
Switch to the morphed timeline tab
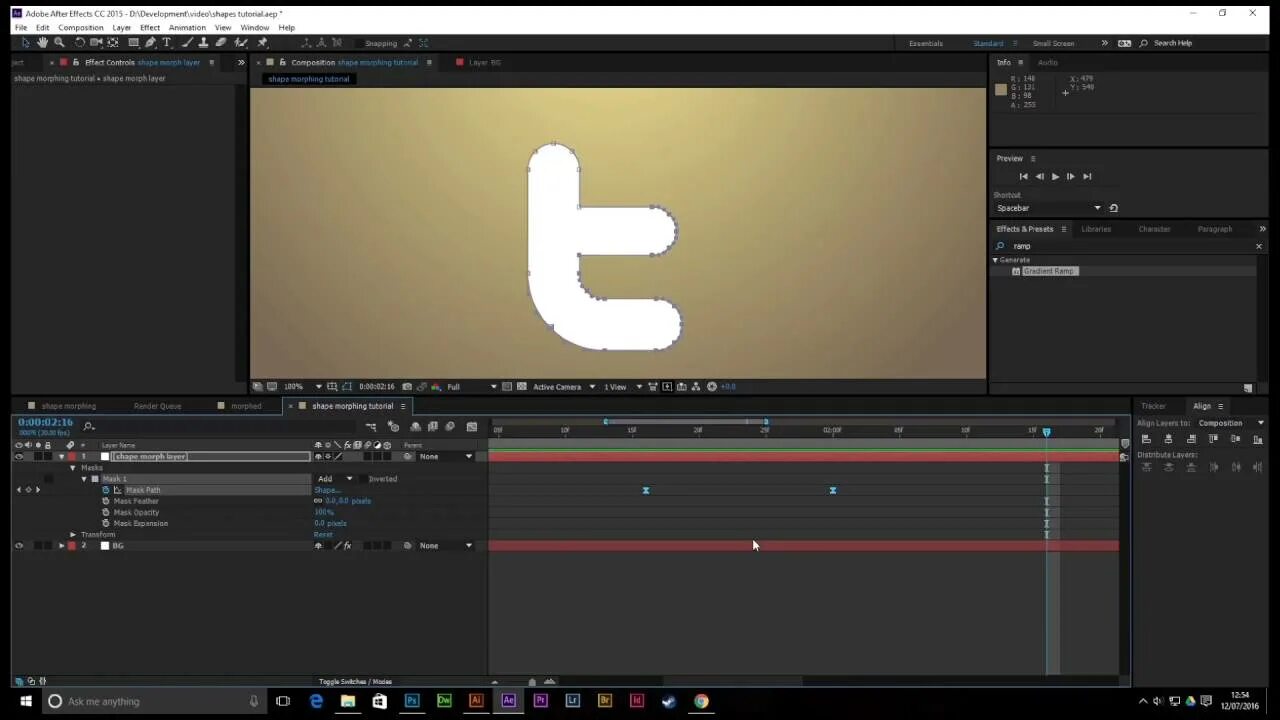click(246, 406)
